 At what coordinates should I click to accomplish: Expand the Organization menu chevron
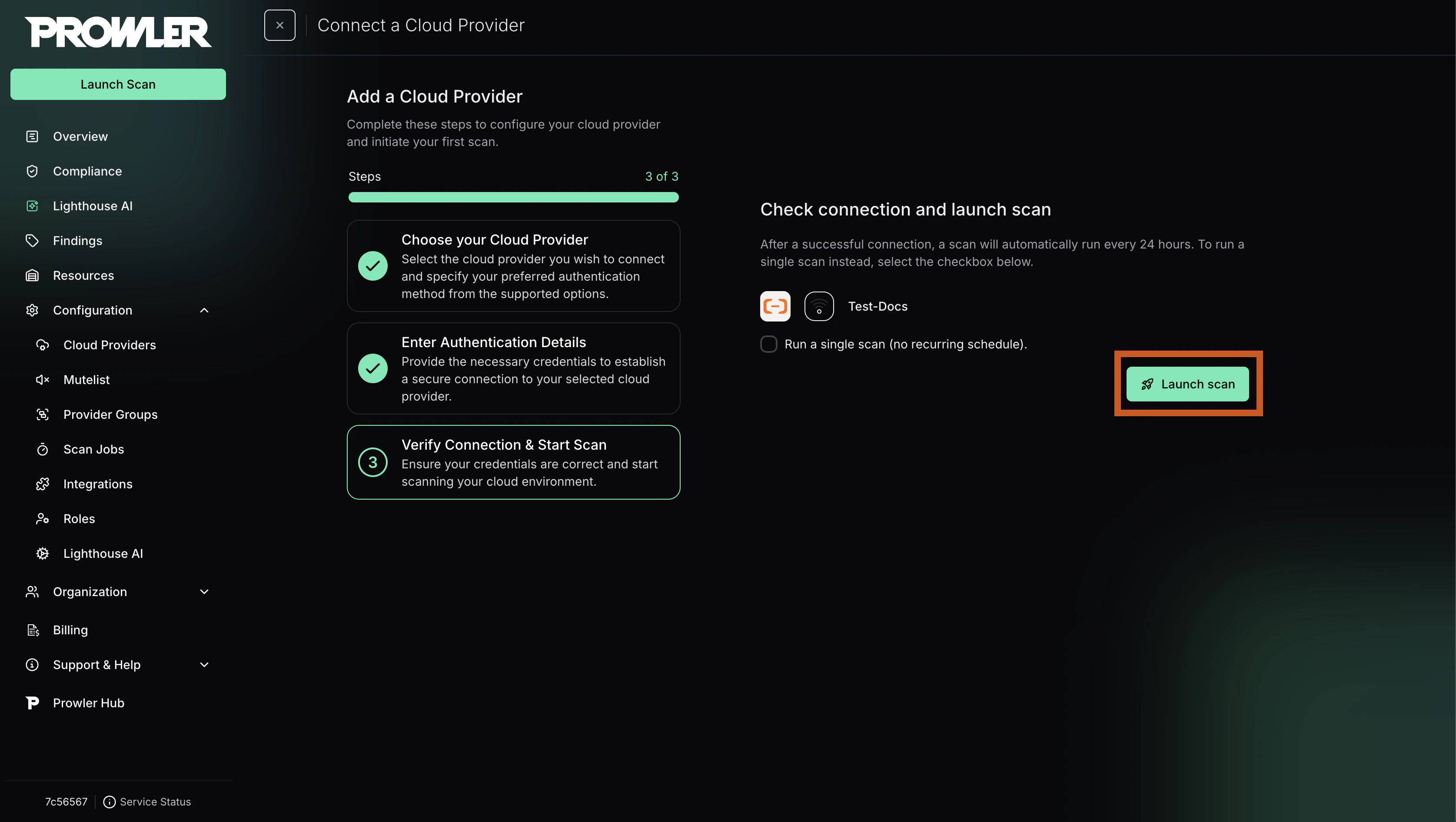(205, 591)
